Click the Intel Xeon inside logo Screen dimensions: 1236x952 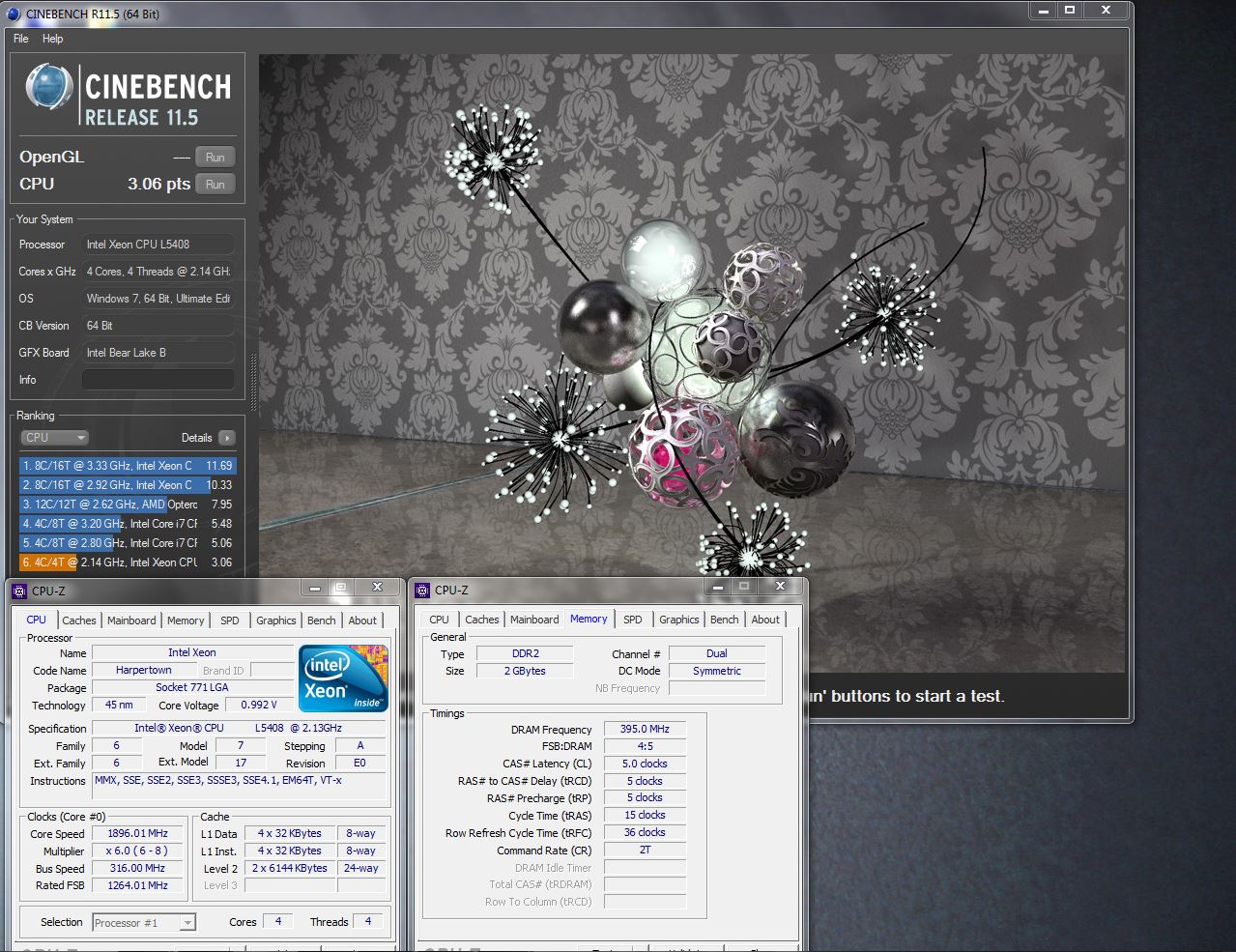pos(344,678)
